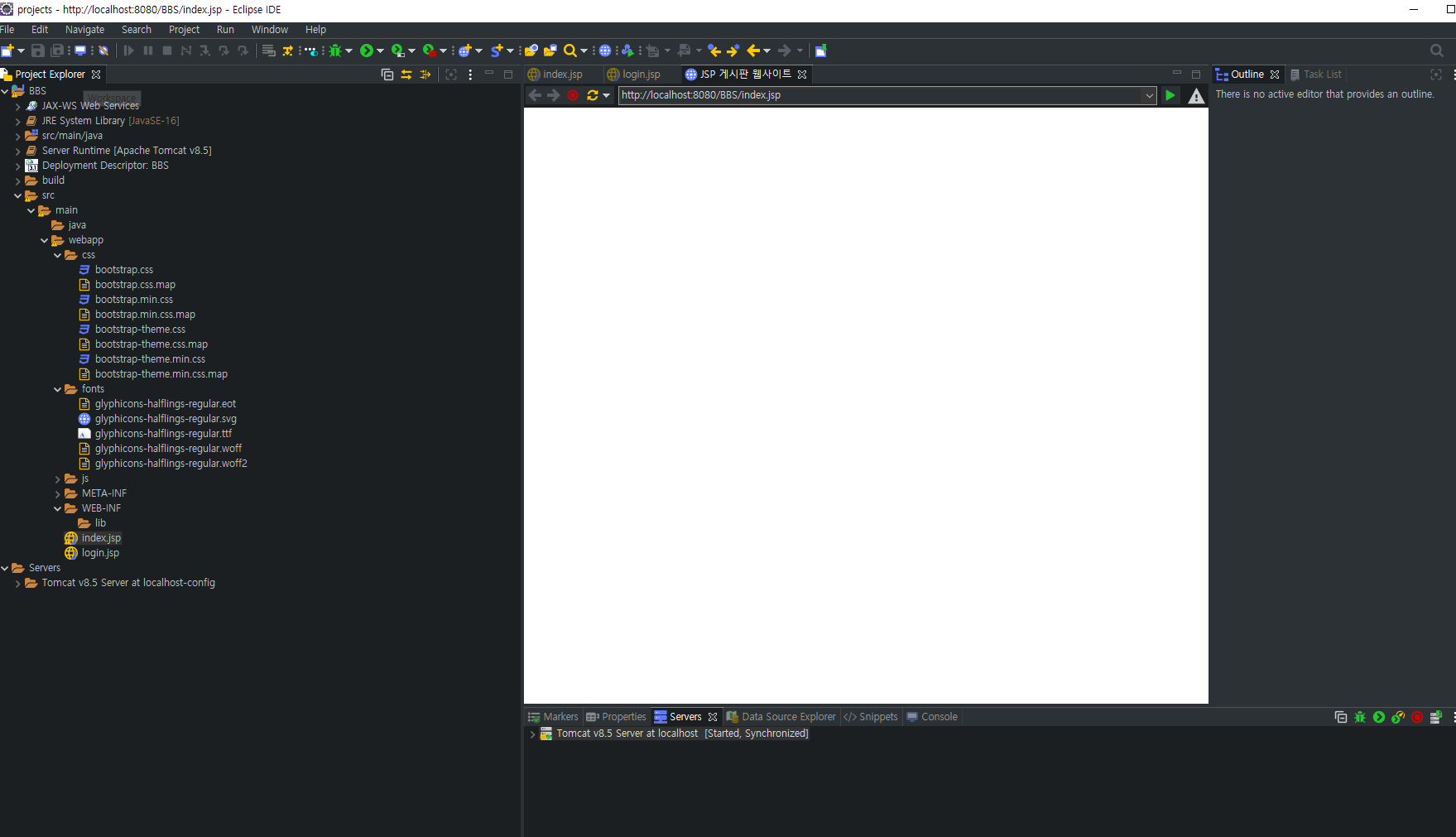The image size is (1456, 837).
Task: Open Project Explorer View Menu (three dots)
Action: tap(470, 75)
